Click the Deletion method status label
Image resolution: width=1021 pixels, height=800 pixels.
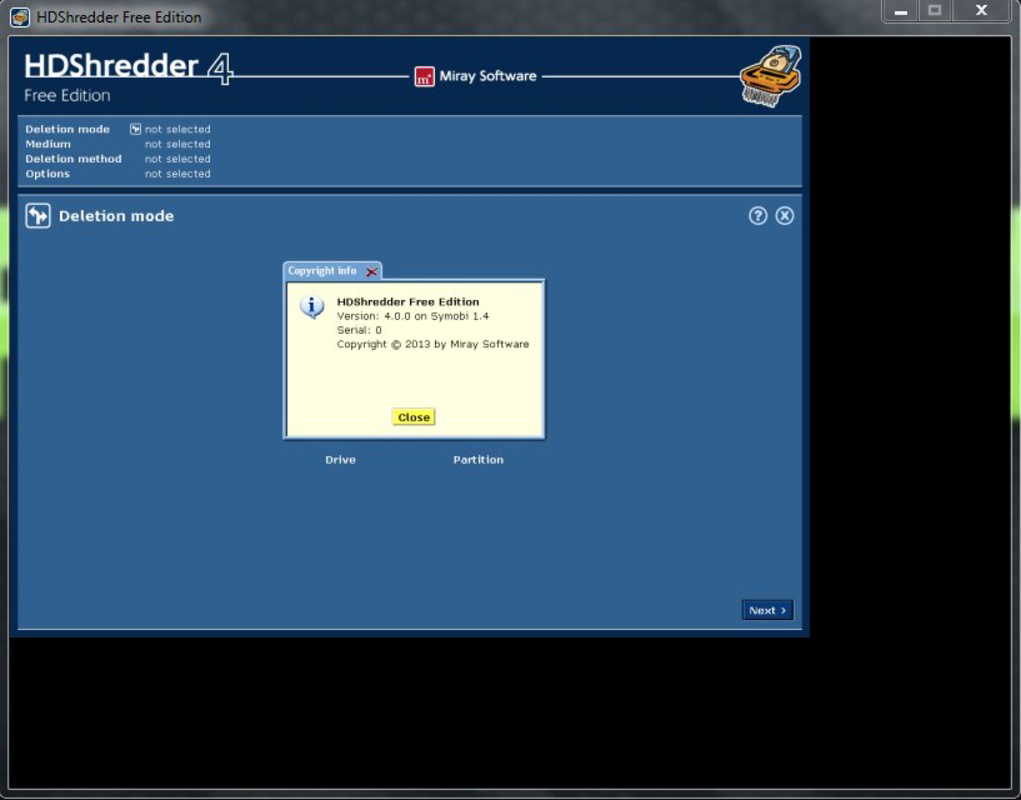click(74, 159)
